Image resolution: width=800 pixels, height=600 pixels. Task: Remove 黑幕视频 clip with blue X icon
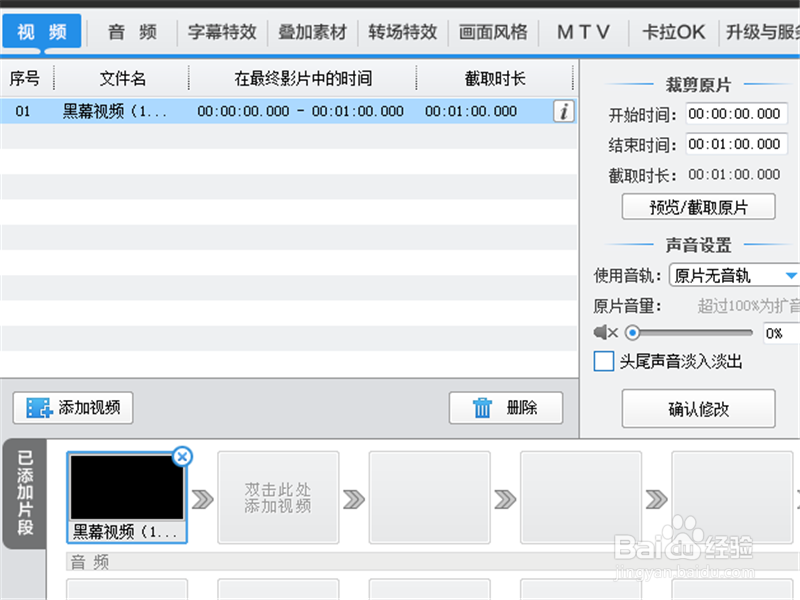pyautogui.click(x=182, y=456)
